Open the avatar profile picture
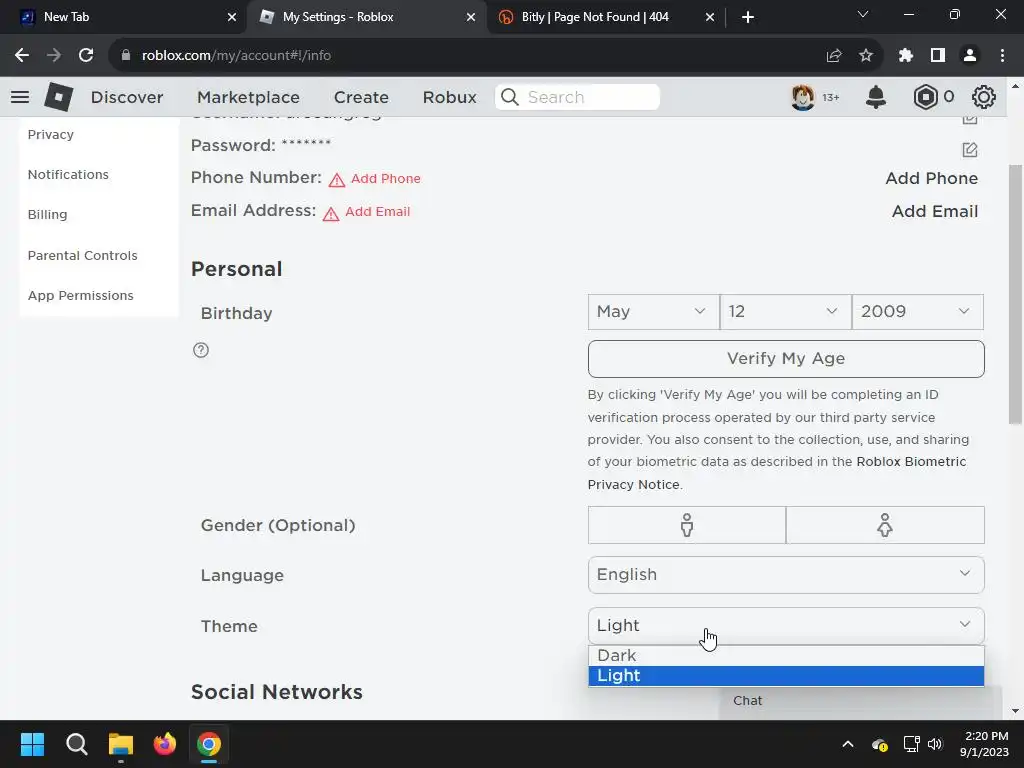Screen dimensions: 1024x768 pos(803,97)
